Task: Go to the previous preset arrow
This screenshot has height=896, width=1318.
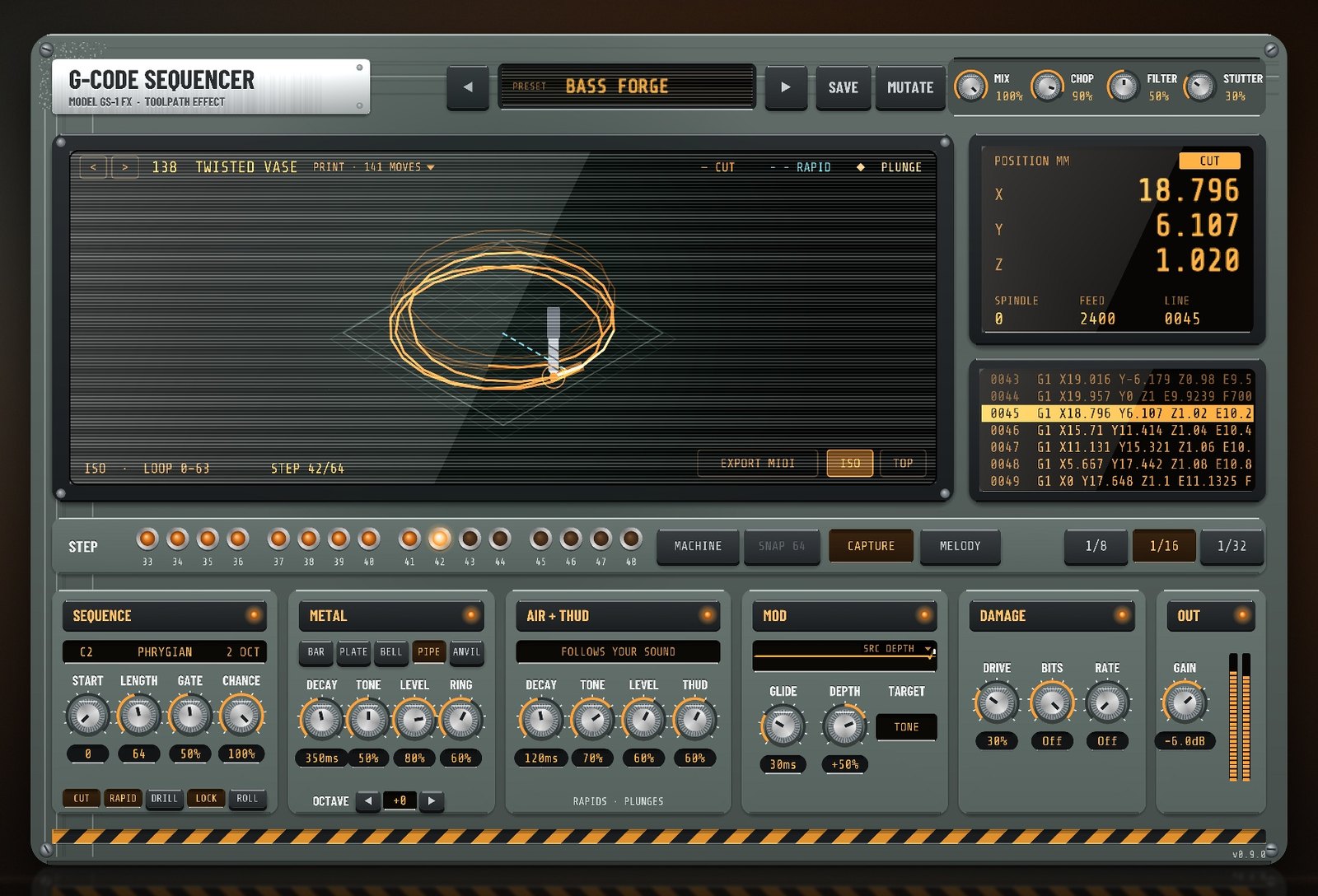Action: point(467,87)
